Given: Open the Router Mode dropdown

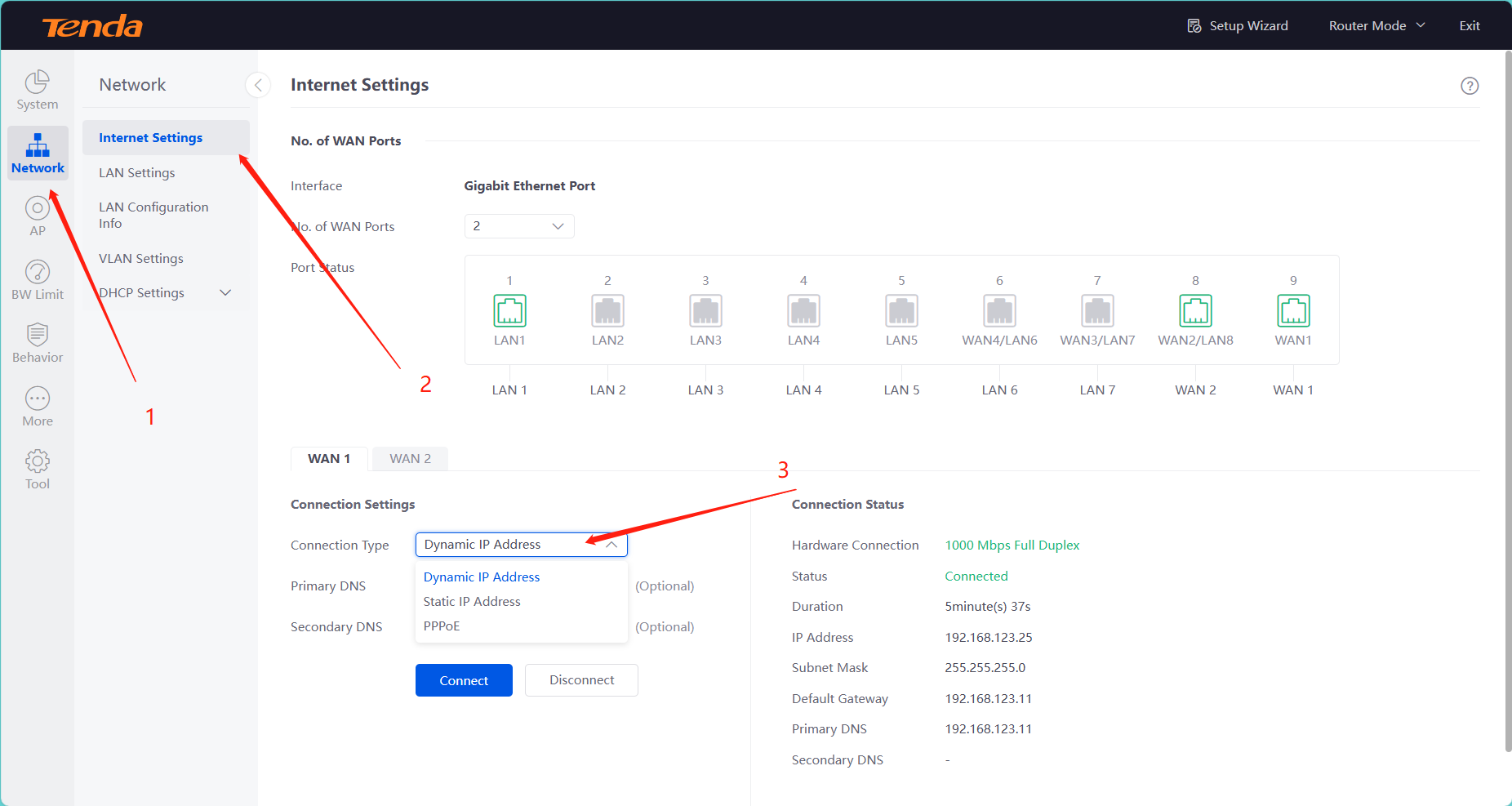Looking at the screenshot, I should (1376, 25).
